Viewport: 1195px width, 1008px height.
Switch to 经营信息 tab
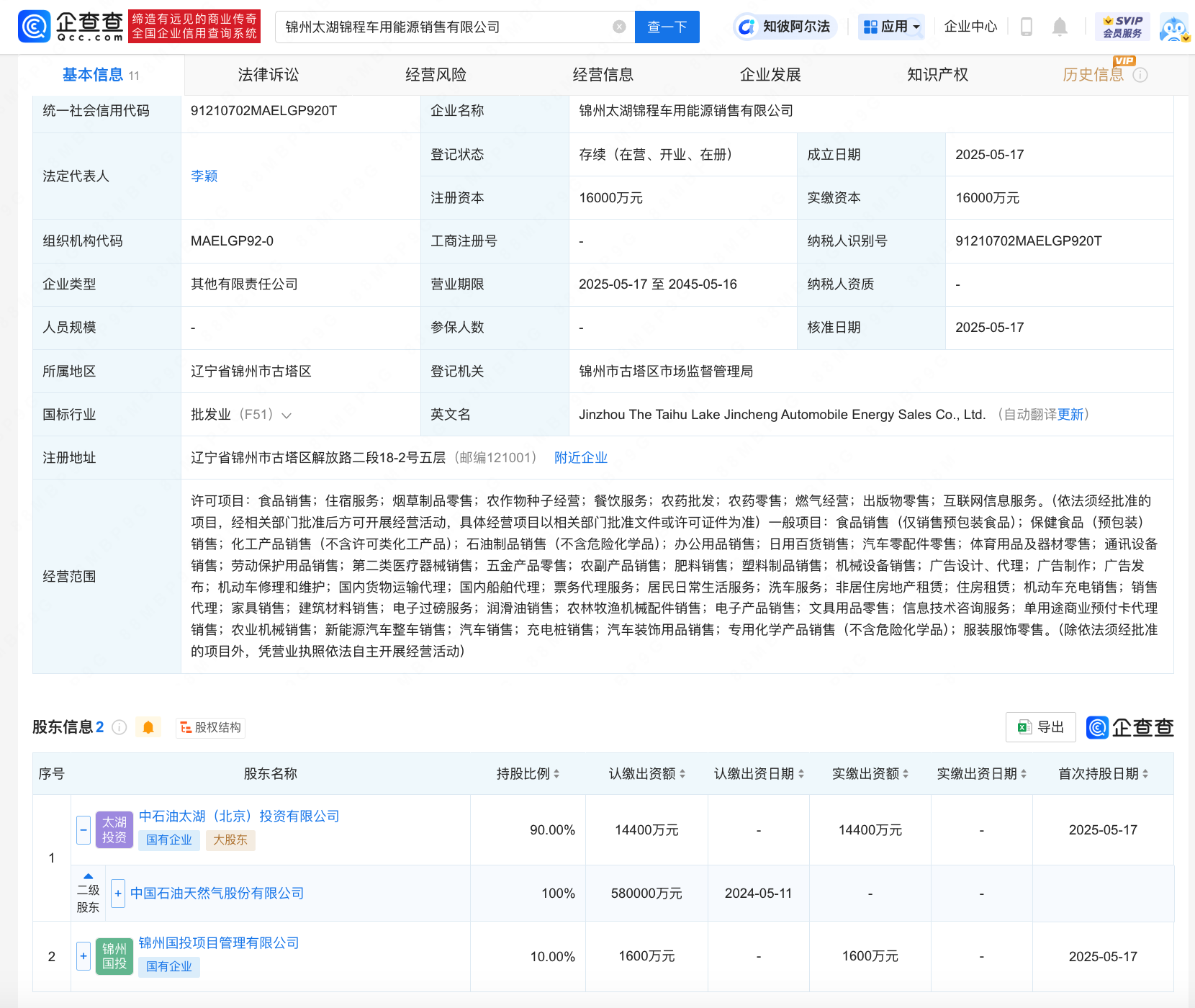click(603, 75)
